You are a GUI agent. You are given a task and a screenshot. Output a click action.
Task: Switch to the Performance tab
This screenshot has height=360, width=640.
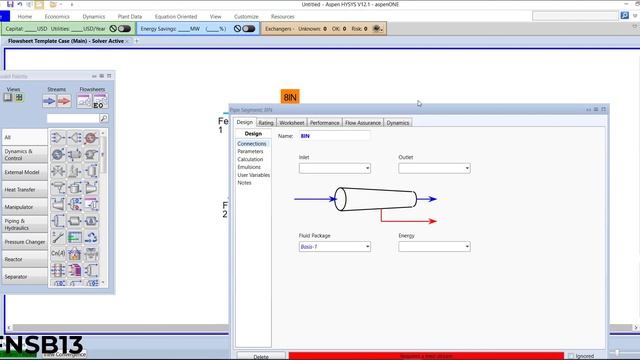[324, 122]
